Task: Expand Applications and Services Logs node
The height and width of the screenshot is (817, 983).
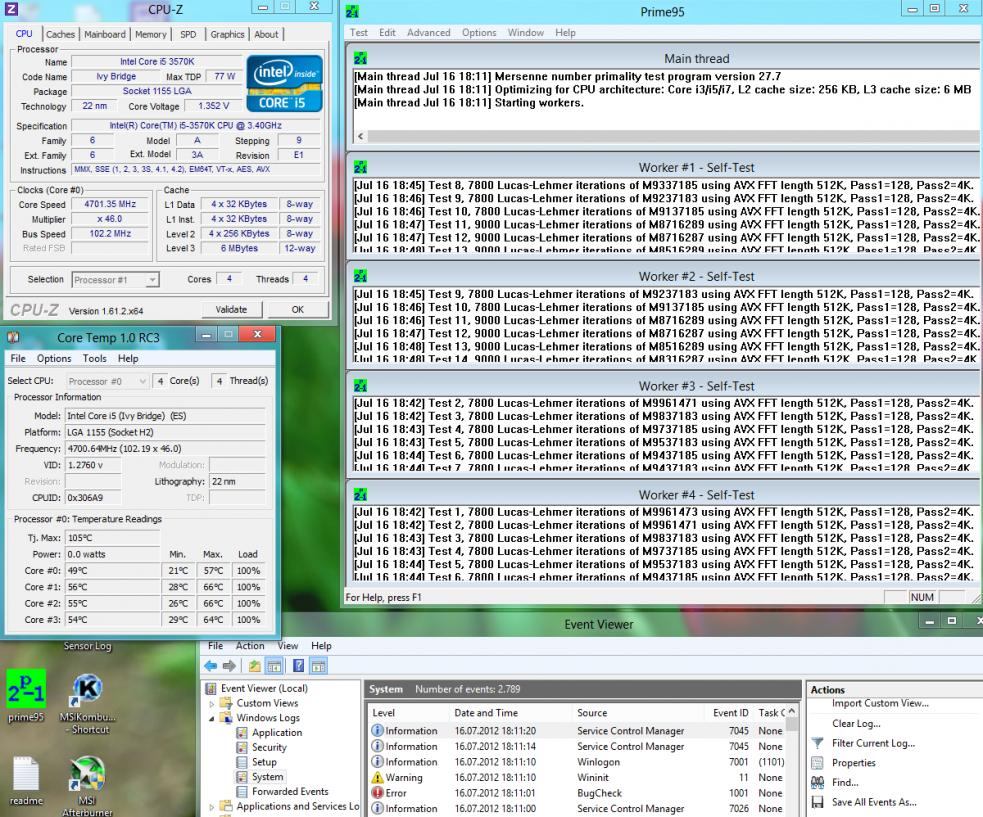Action: (211, 806)
